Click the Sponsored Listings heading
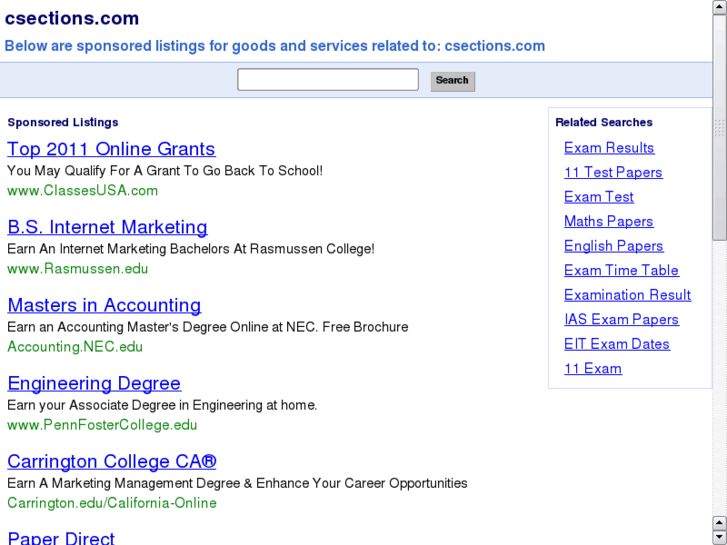 (63, 122)
